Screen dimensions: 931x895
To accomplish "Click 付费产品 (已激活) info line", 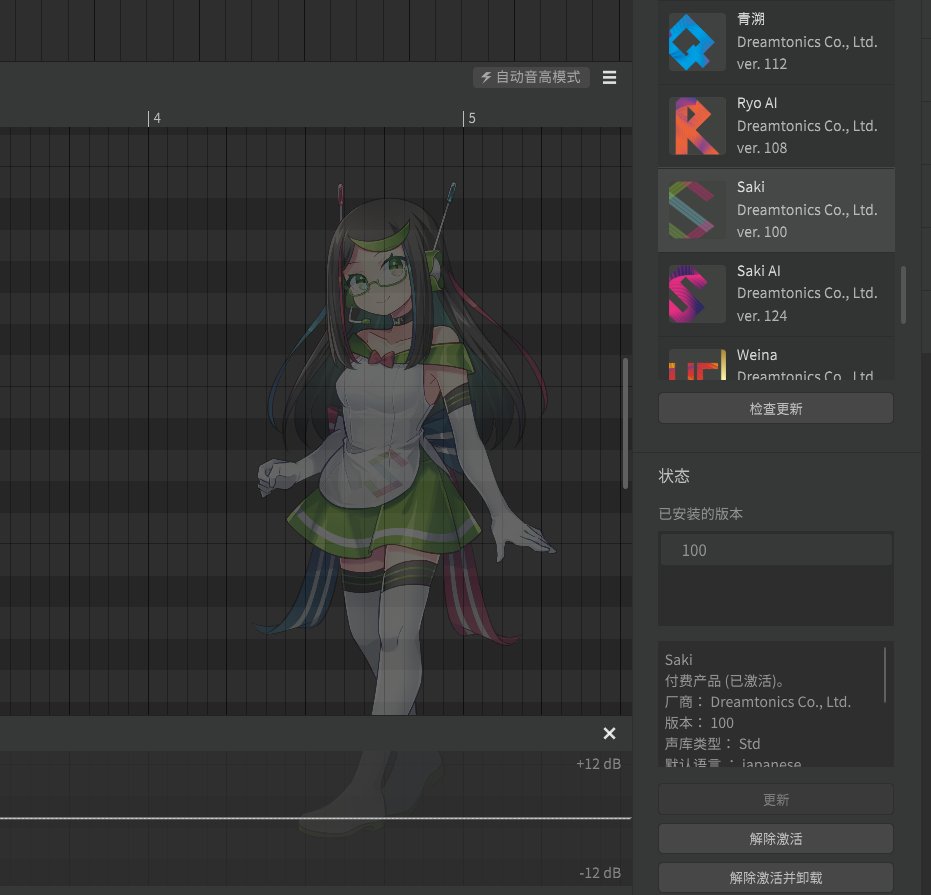I will point(724,681).
